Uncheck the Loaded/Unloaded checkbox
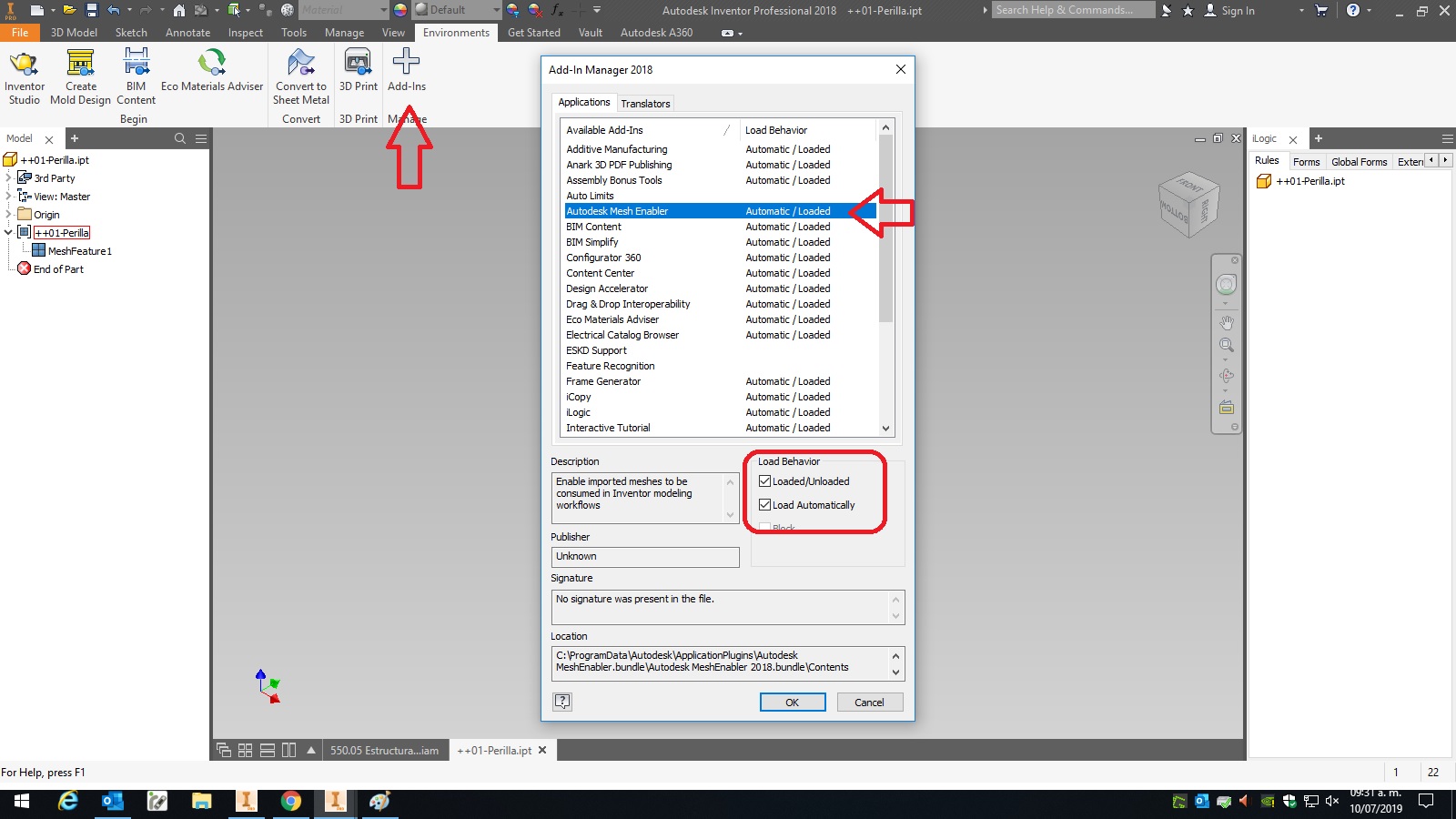Screen dimensions: 1456x819 point(765,481)
